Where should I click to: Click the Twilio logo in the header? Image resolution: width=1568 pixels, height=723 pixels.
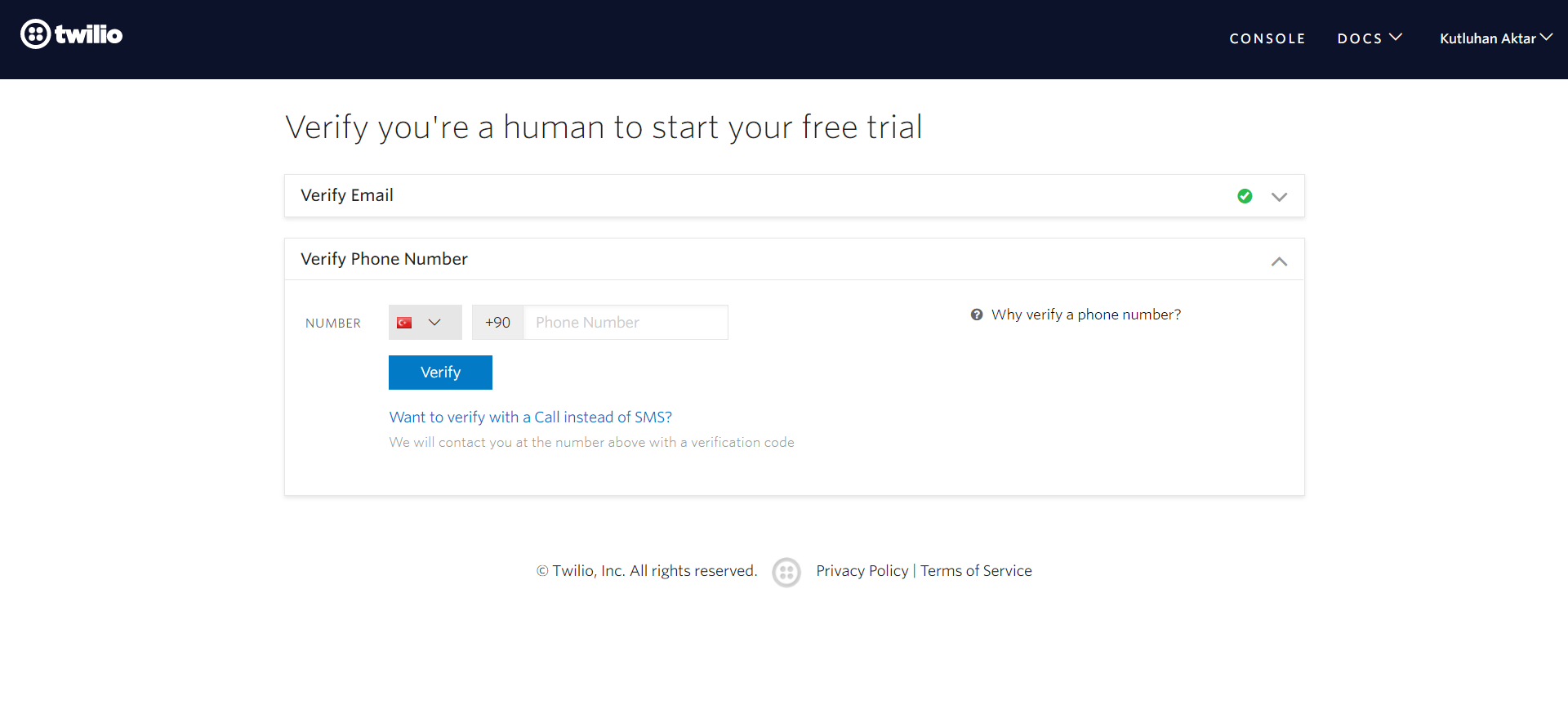[x=72, y=34]
